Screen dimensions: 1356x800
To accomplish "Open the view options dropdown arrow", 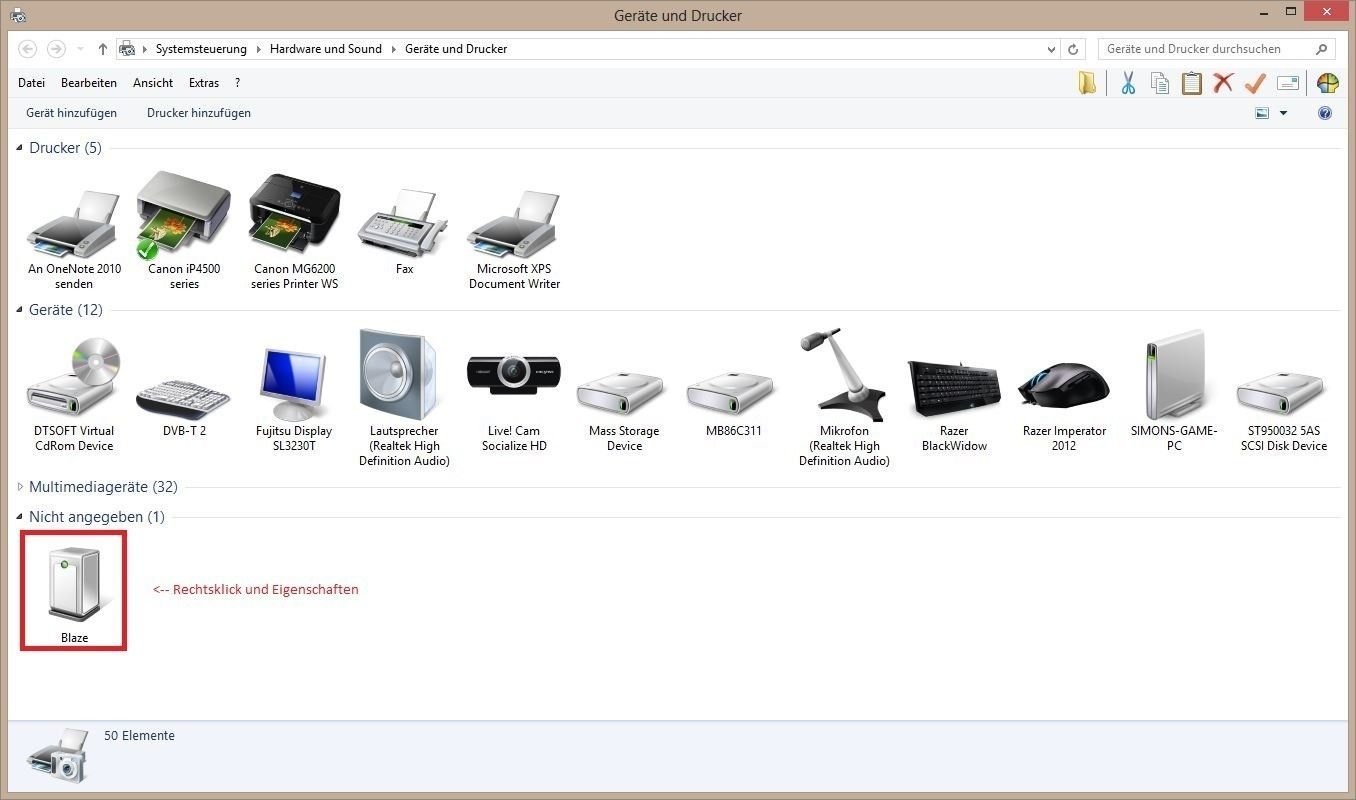I will pyautogui.click(x=1283, y=113).
